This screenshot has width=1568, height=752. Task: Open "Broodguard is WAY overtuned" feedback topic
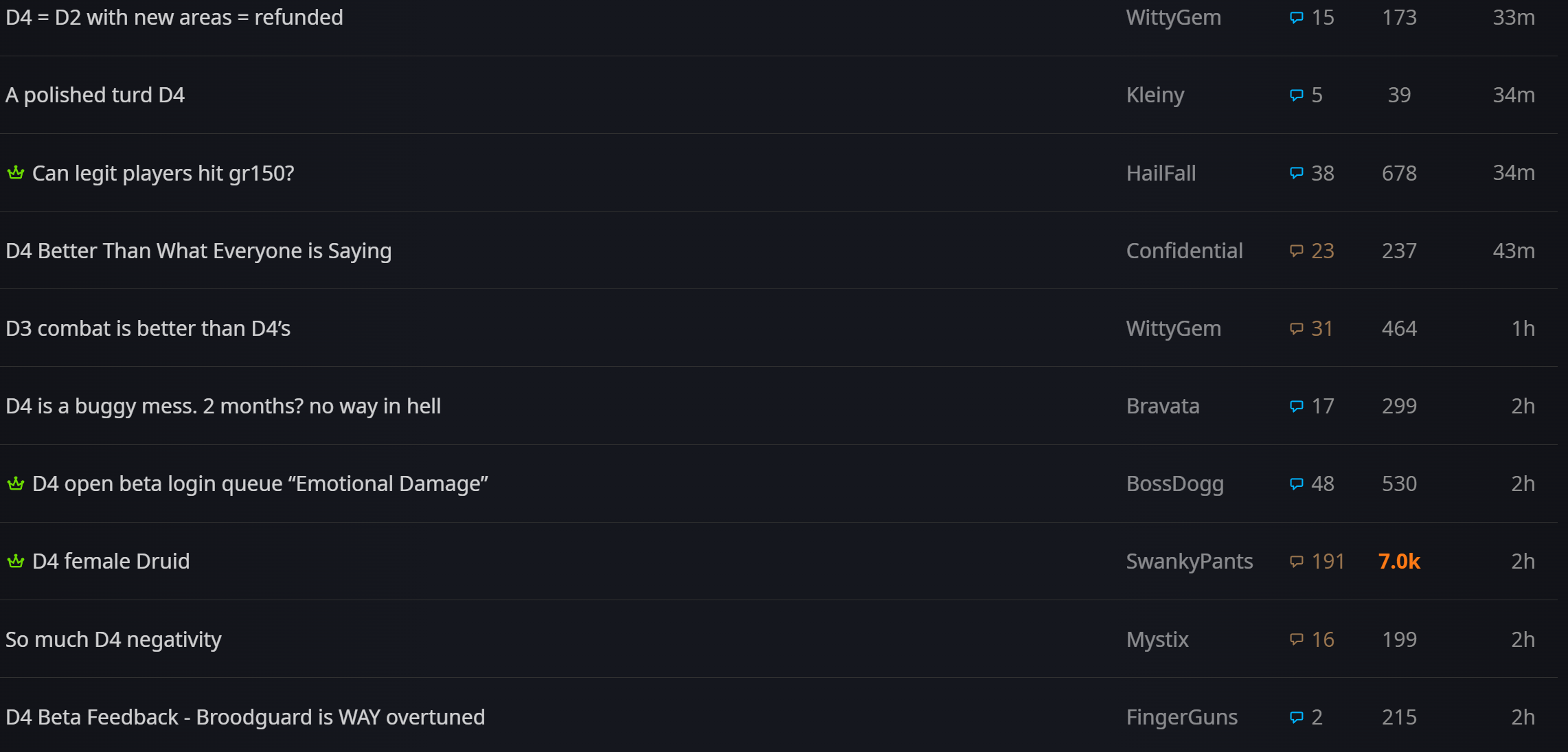[x=245, y=717]
